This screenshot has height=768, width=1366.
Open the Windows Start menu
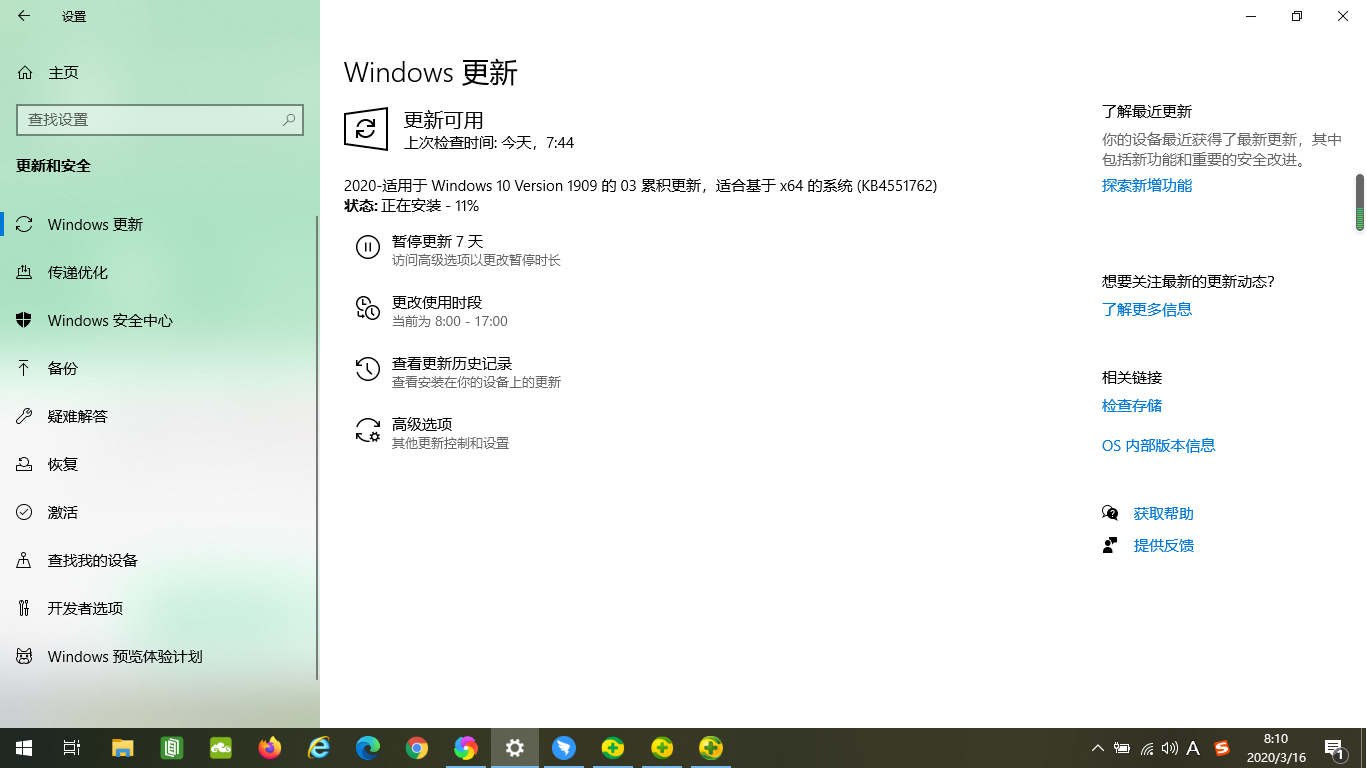coord(24,748)
